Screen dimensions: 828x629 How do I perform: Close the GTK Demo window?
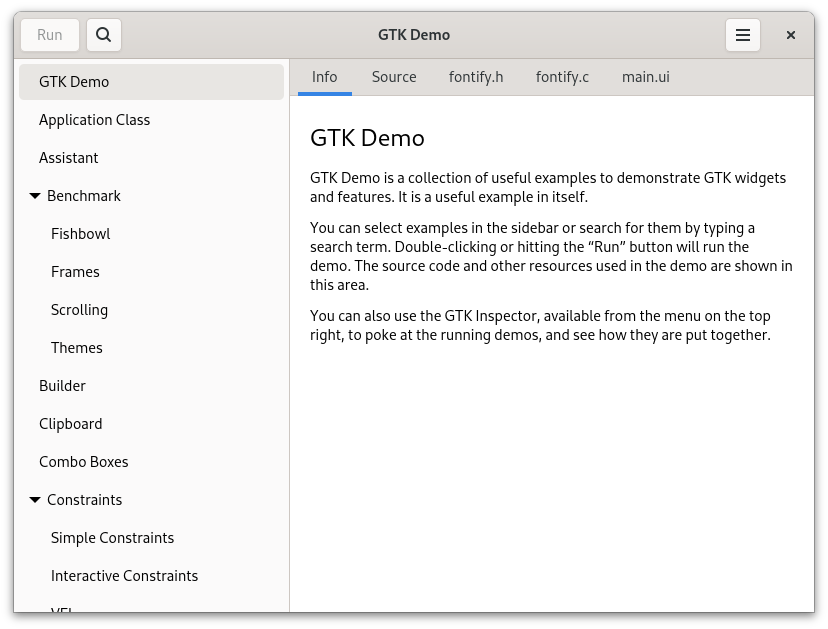pyautogui.click(x=790, y=35)
